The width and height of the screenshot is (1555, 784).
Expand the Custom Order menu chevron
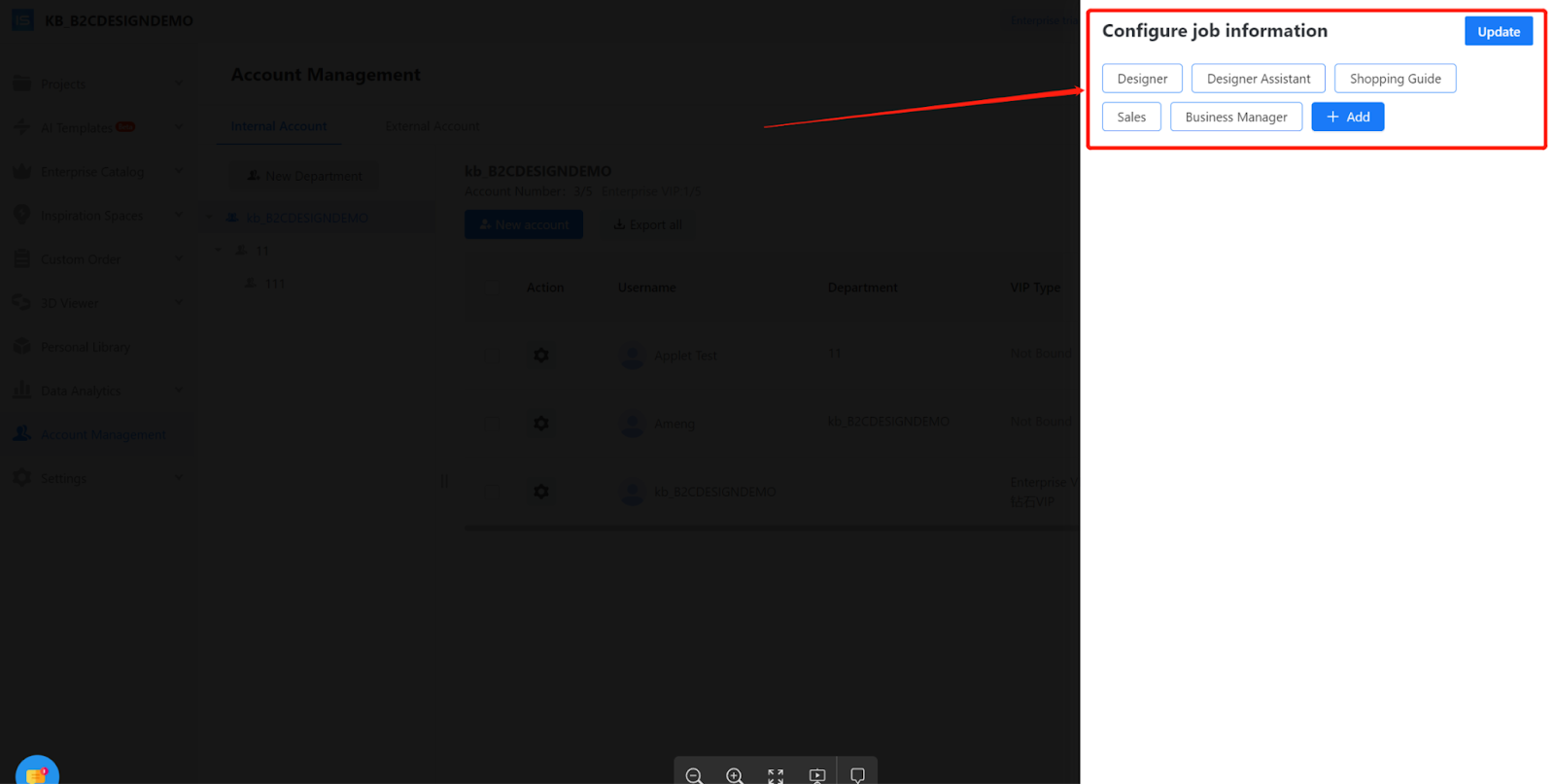click(178, 258)
